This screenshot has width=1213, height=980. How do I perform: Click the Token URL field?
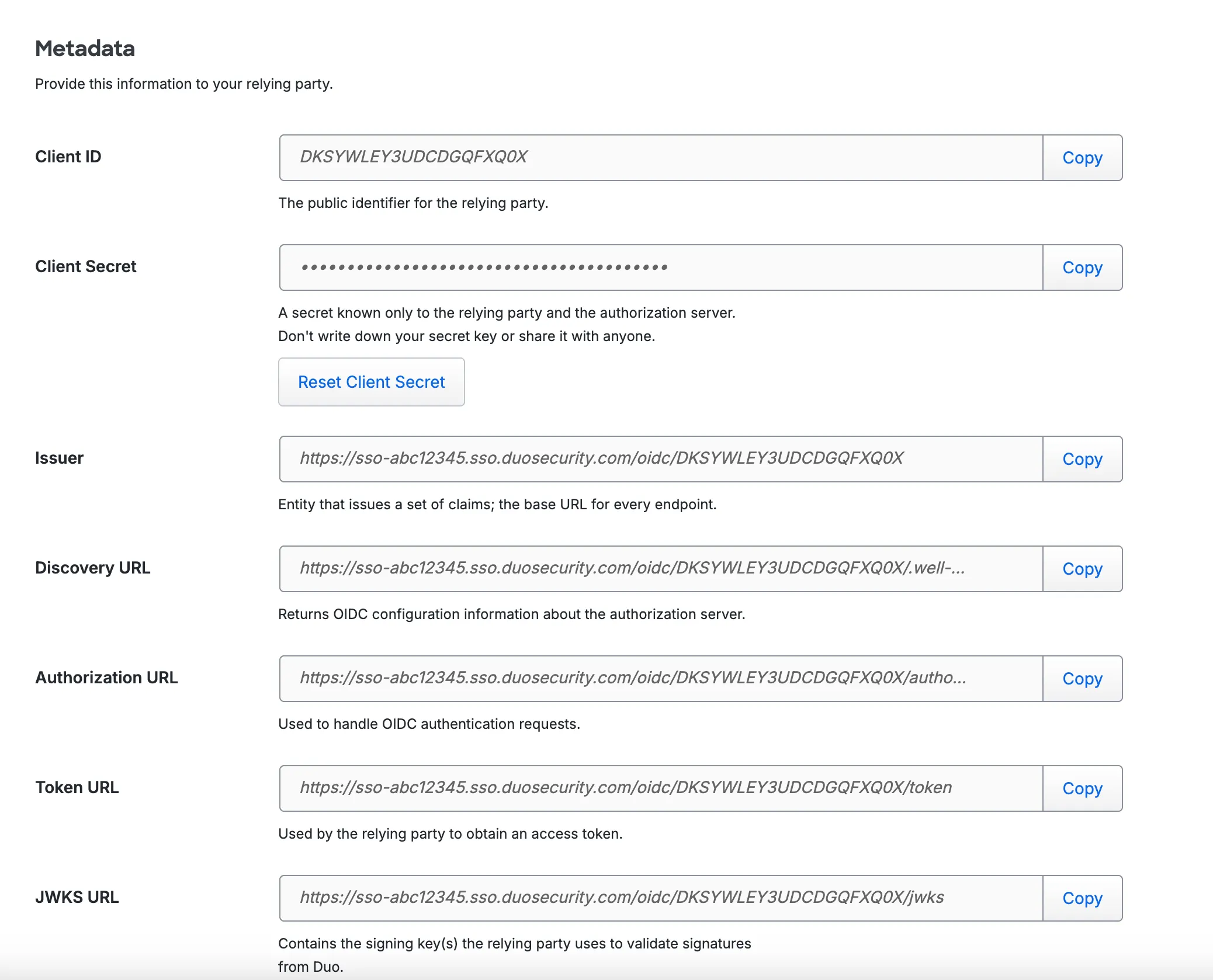[660, 788]
